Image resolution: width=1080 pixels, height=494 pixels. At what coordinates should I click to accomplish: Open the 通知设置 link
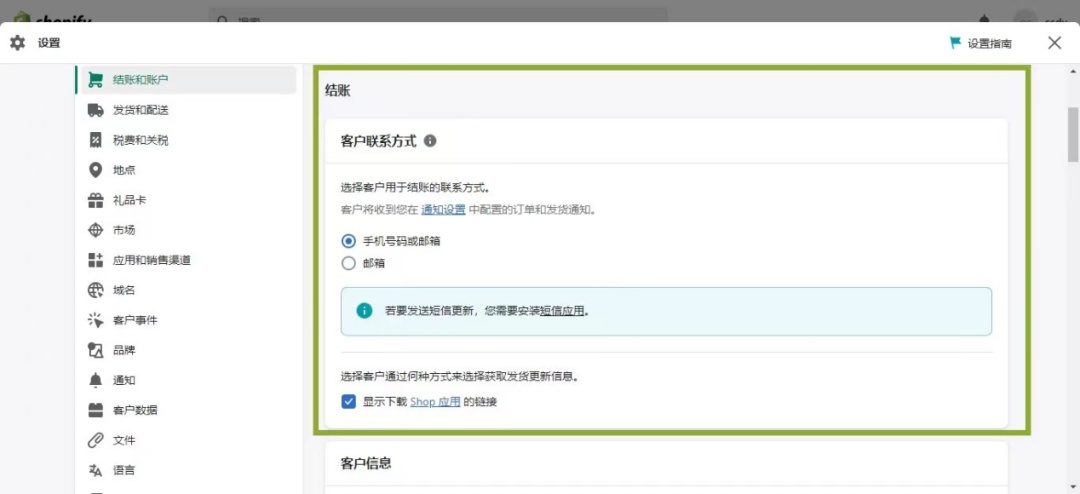coord(443,210)
